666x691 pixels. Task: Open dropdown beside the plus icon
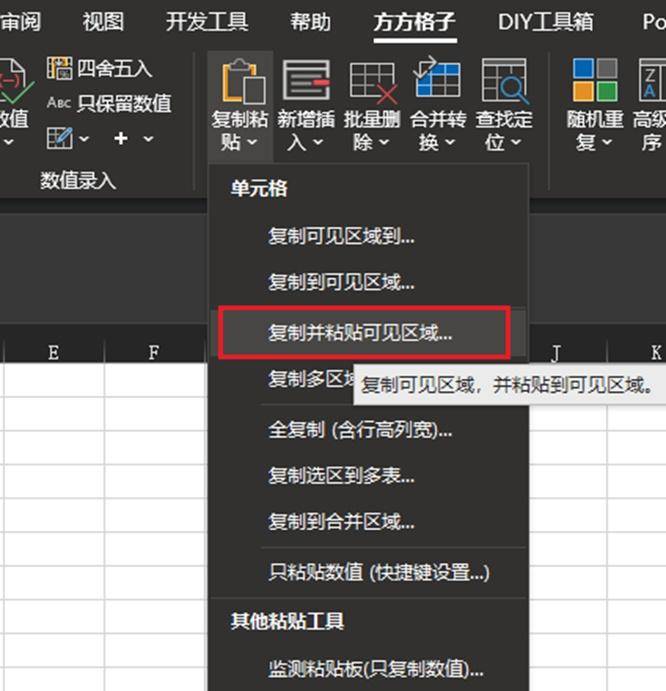pyautogui.click(x=149, y=139)
